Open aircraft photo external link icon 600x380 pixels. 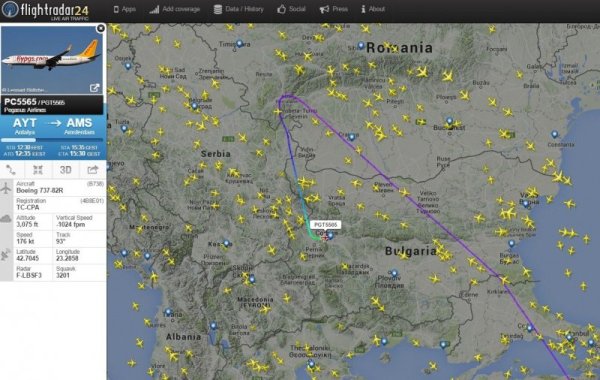click(x=94, y=88)
